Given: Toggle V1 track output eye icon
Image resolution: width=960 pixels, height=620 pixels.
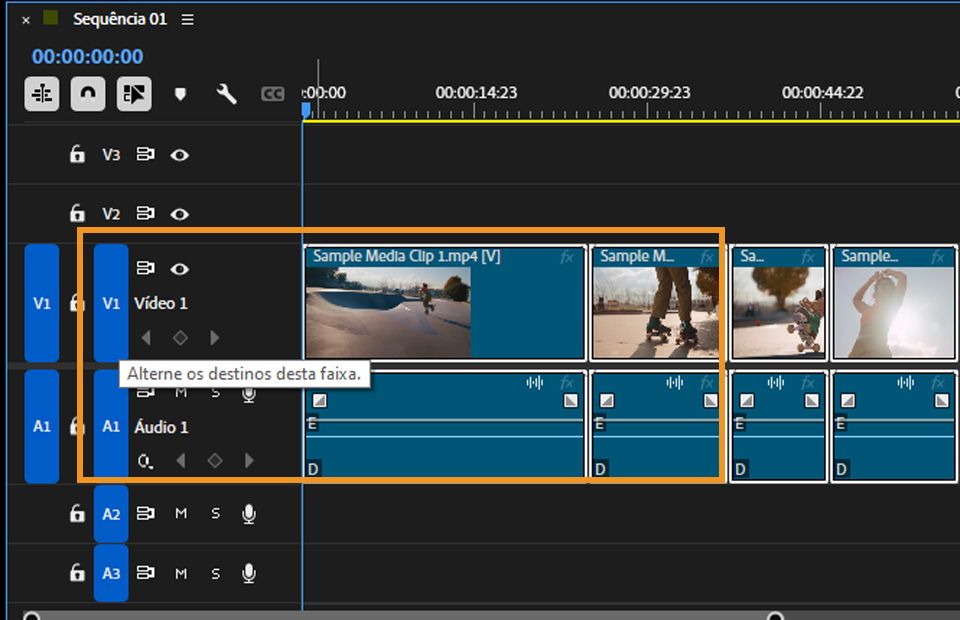Looking at the screenshot, I should [179, 269].
